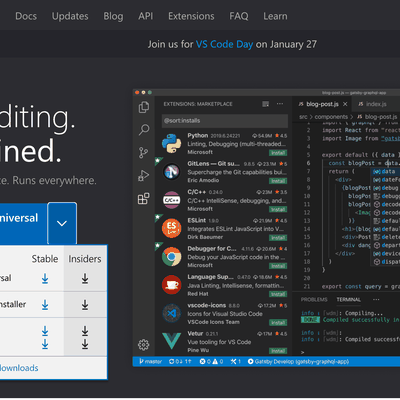
Task: Download the Stable universal build
Action: pos(45,278)
